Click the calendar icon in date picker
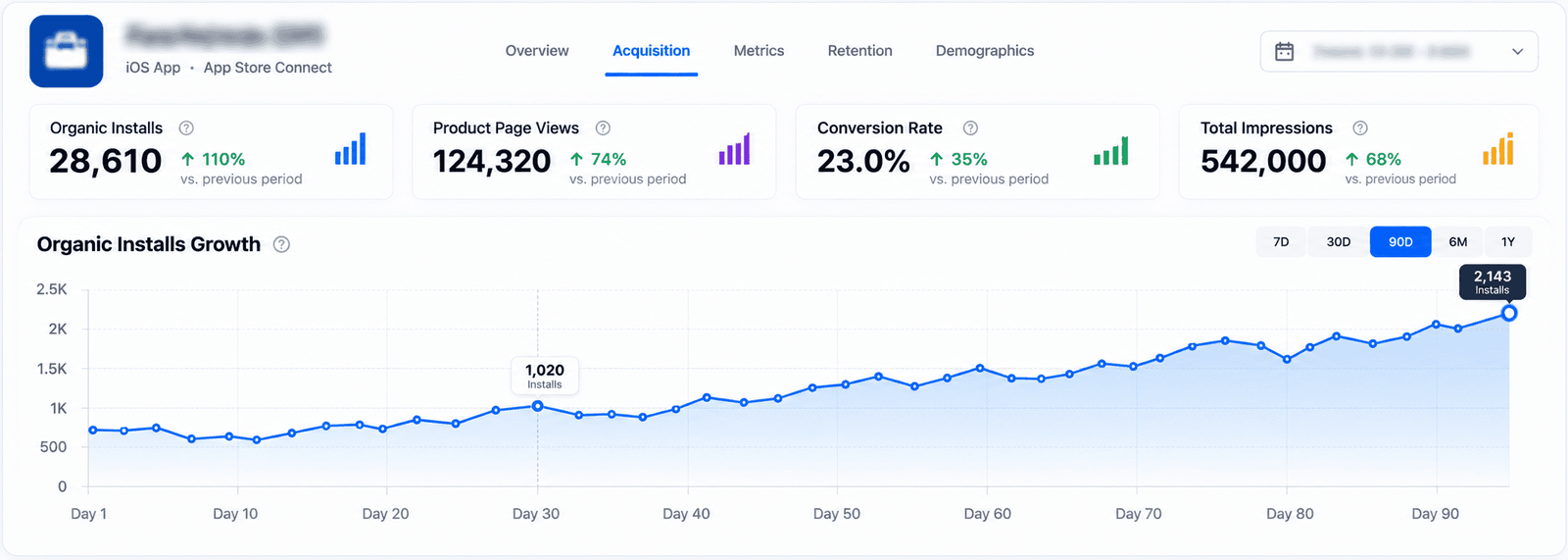This screenshot has height=560, width=1568. click(x=1284, y=51)
